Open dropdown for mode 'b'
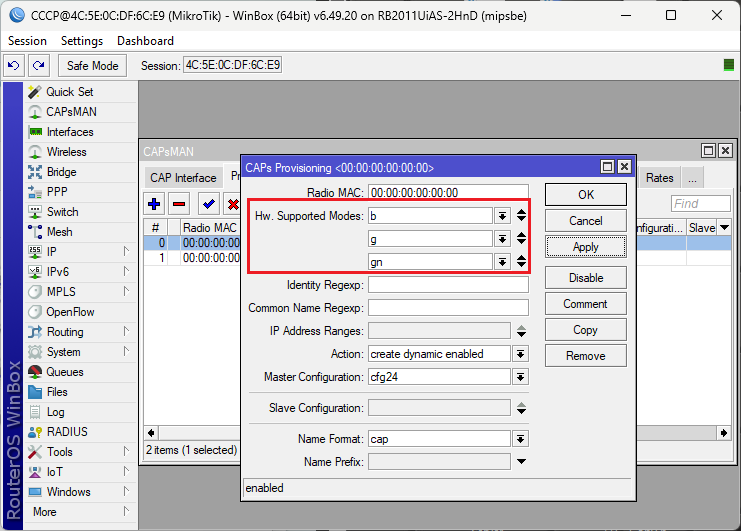 coord(502,216)
